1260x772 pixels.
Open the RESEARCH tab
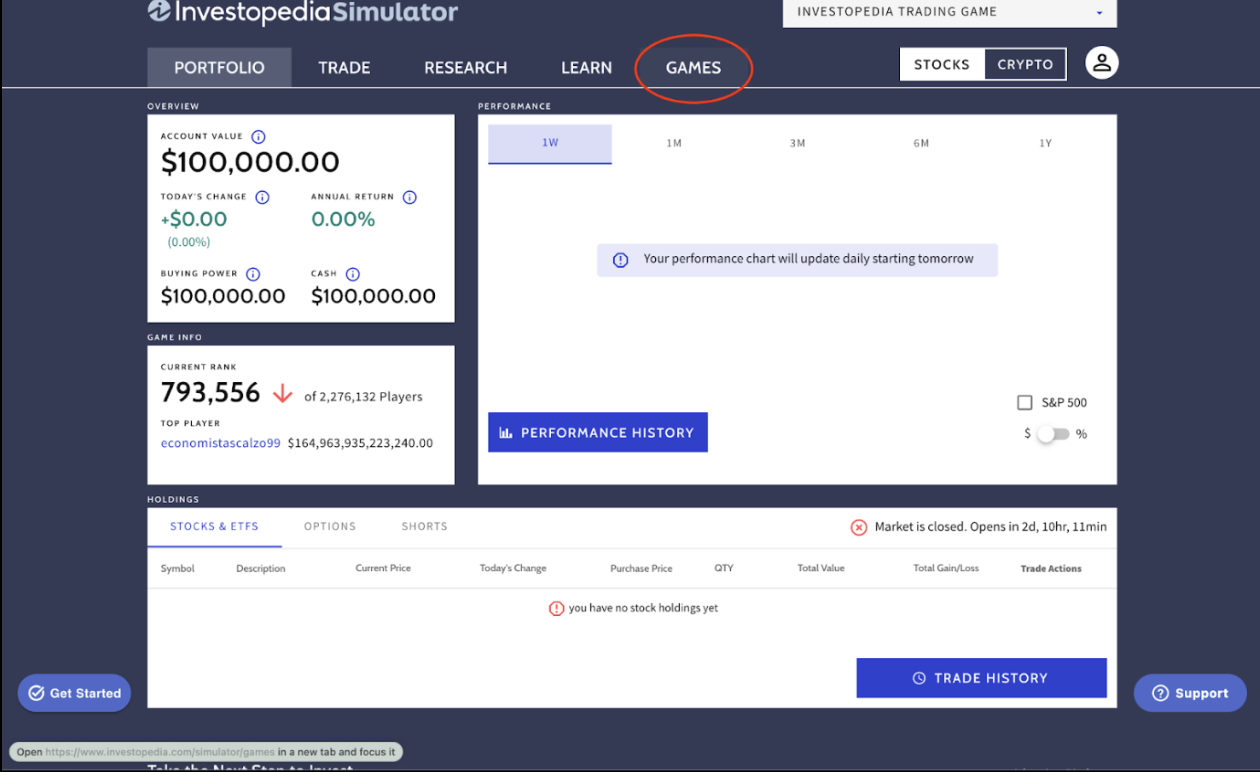pyautogui.click(x=465, y=68)
